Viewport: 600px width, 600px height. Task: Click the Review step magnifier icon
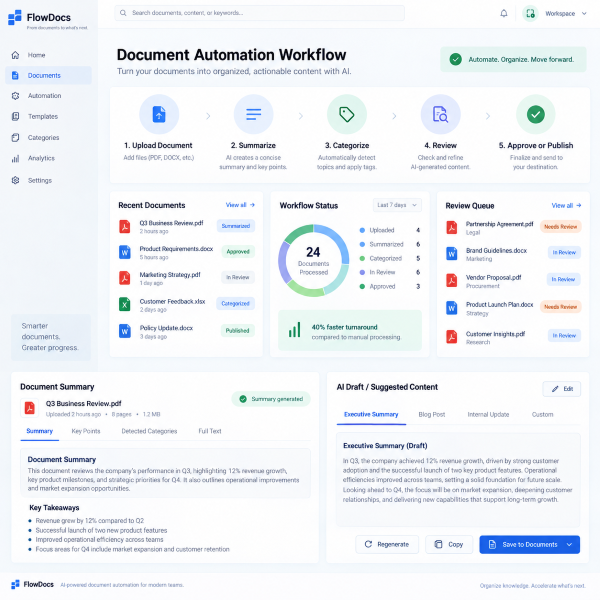[440, 114]
